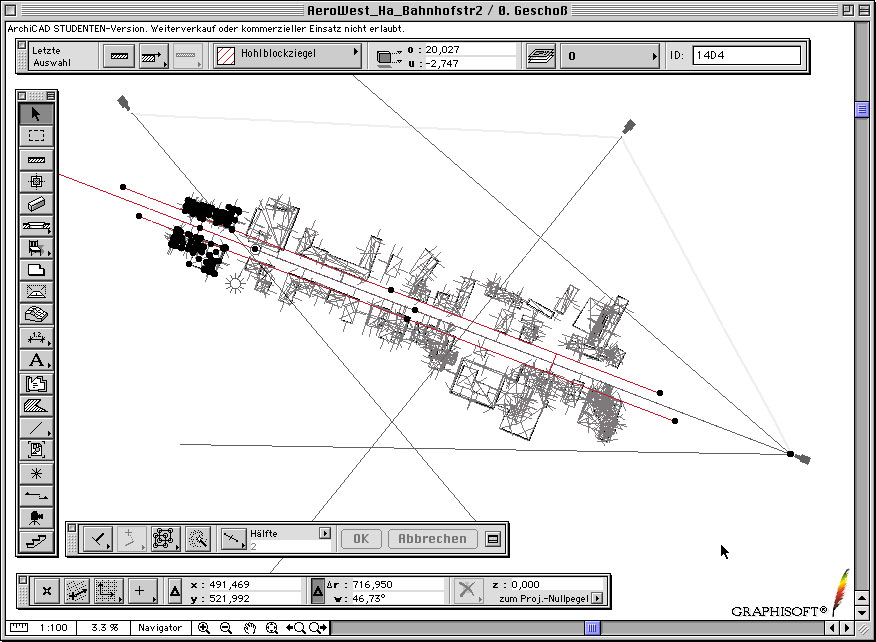Select the Hotspot asterisk tool
The image size is (876, 642).
(36, 473)
